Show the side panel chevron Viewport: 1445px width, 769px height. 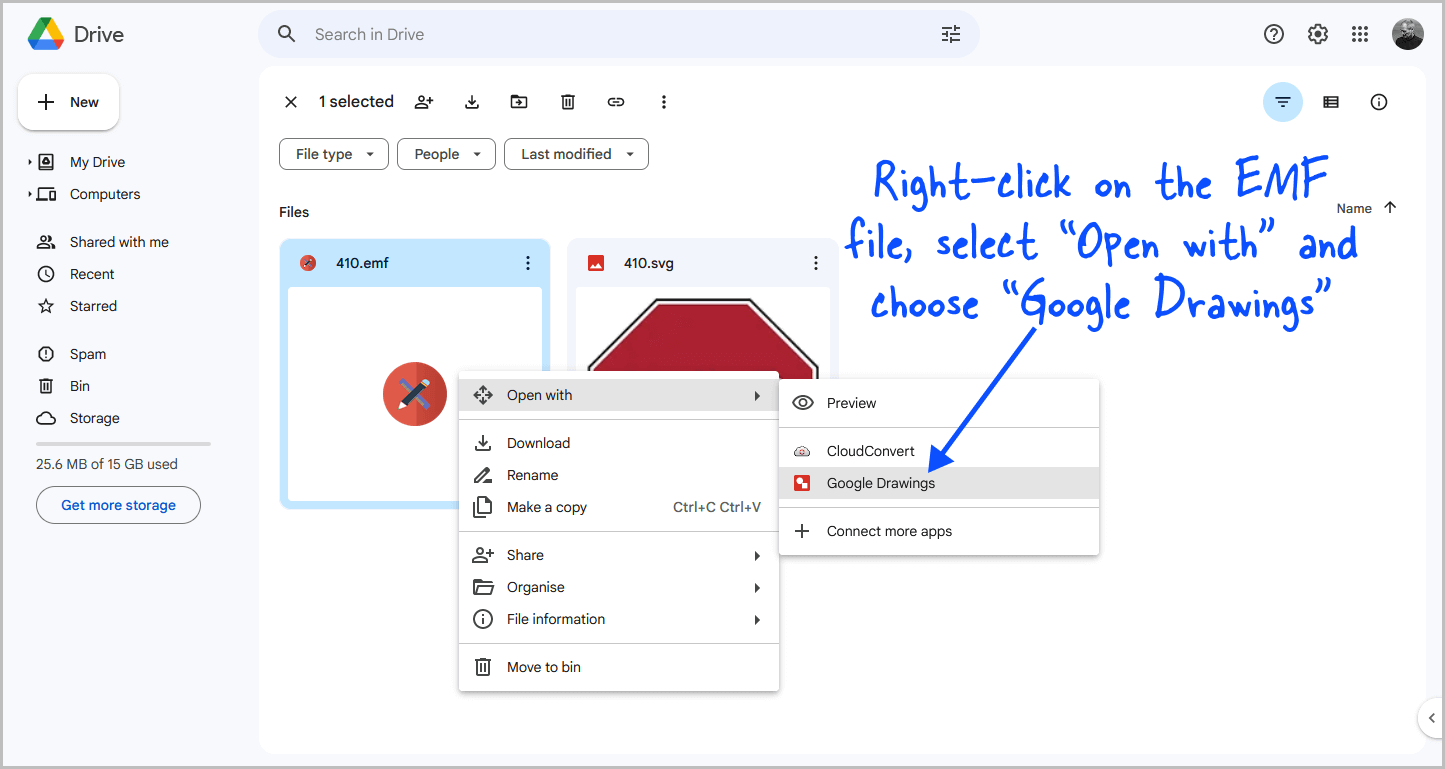point(1431,718)
